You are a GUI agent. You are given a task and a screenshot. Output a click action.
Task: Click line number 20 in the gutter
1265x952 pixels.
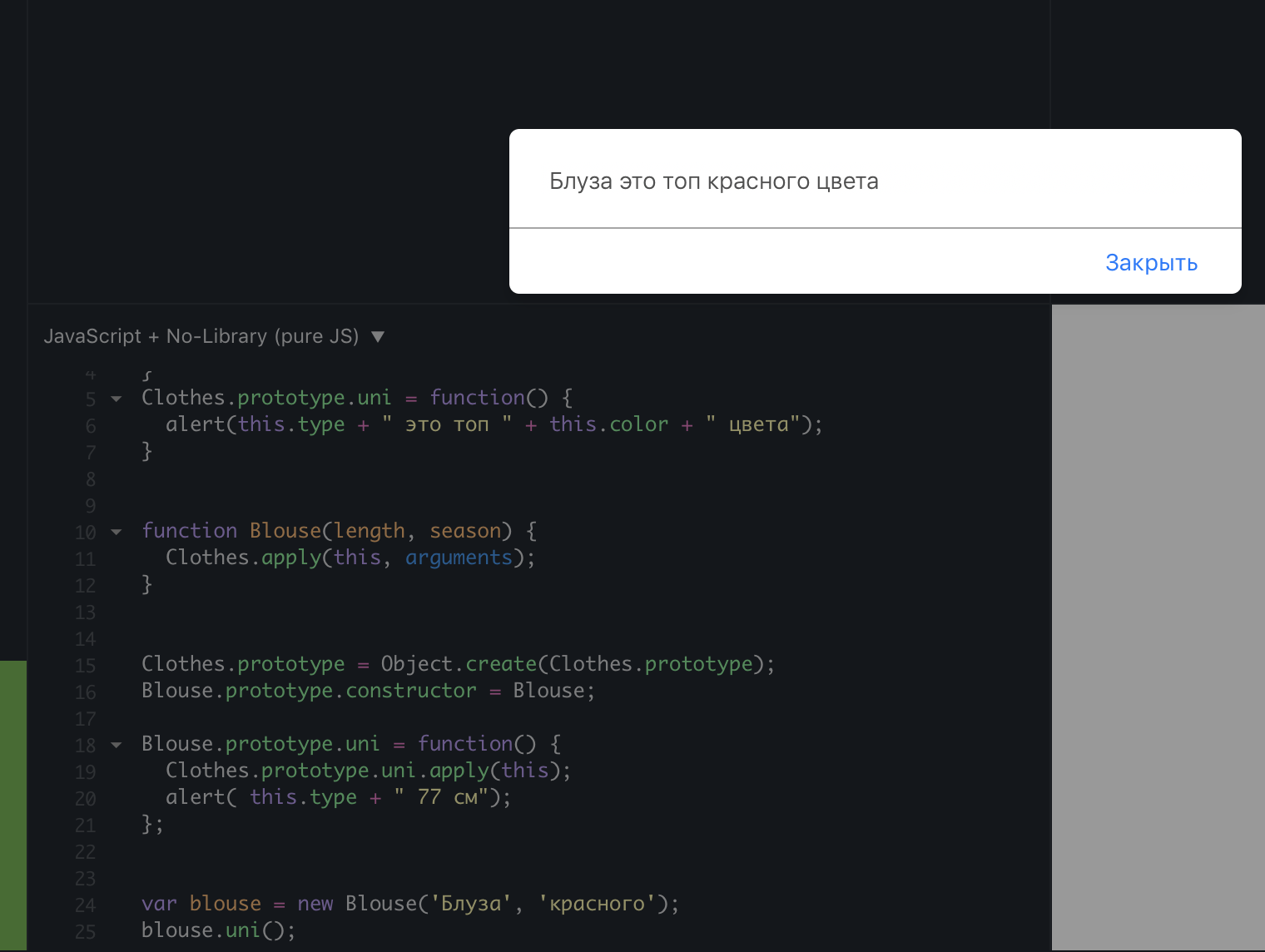coord(86,798)
